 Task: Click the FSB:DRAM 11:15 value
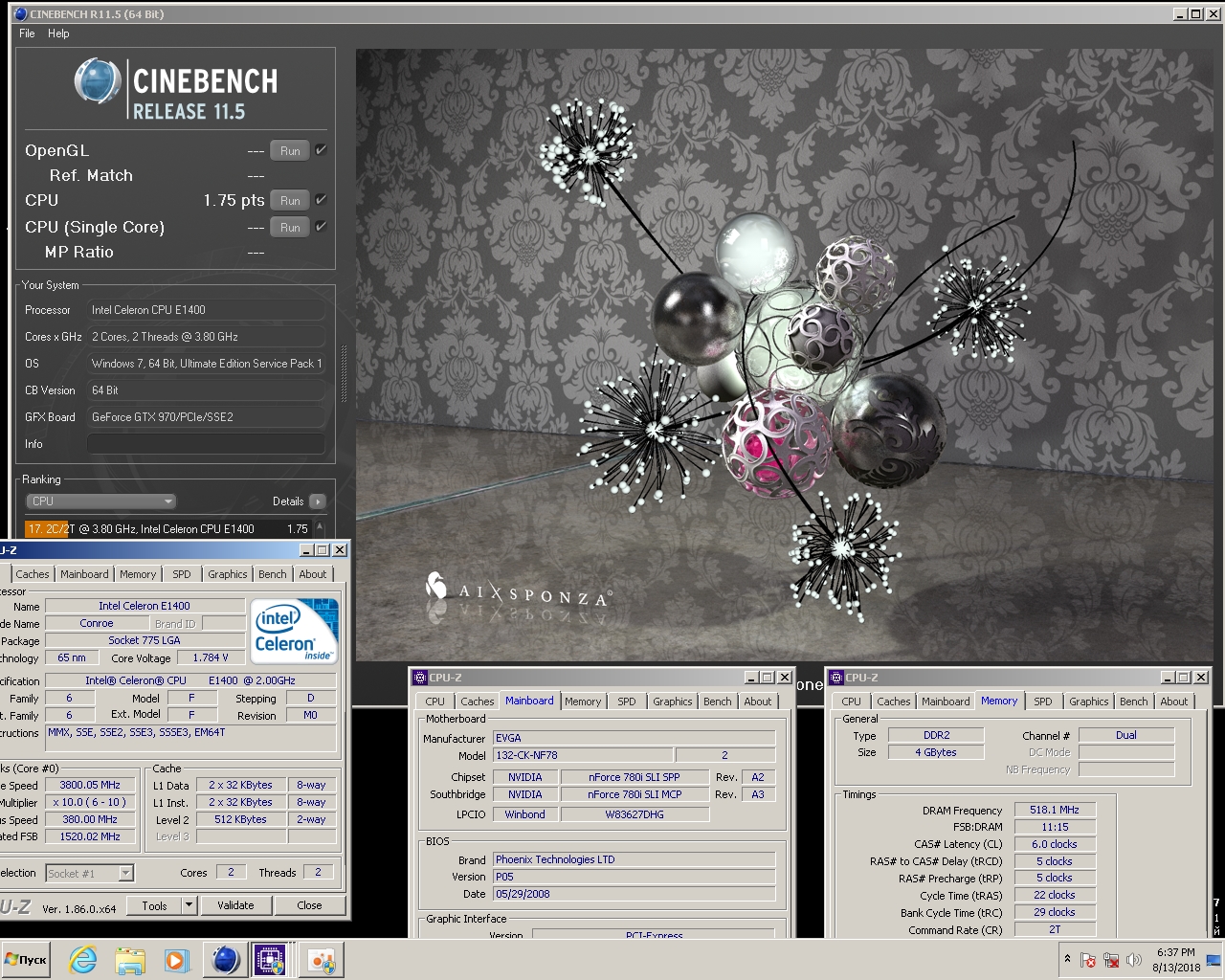pyautogui.click(x=1055, y=827)
